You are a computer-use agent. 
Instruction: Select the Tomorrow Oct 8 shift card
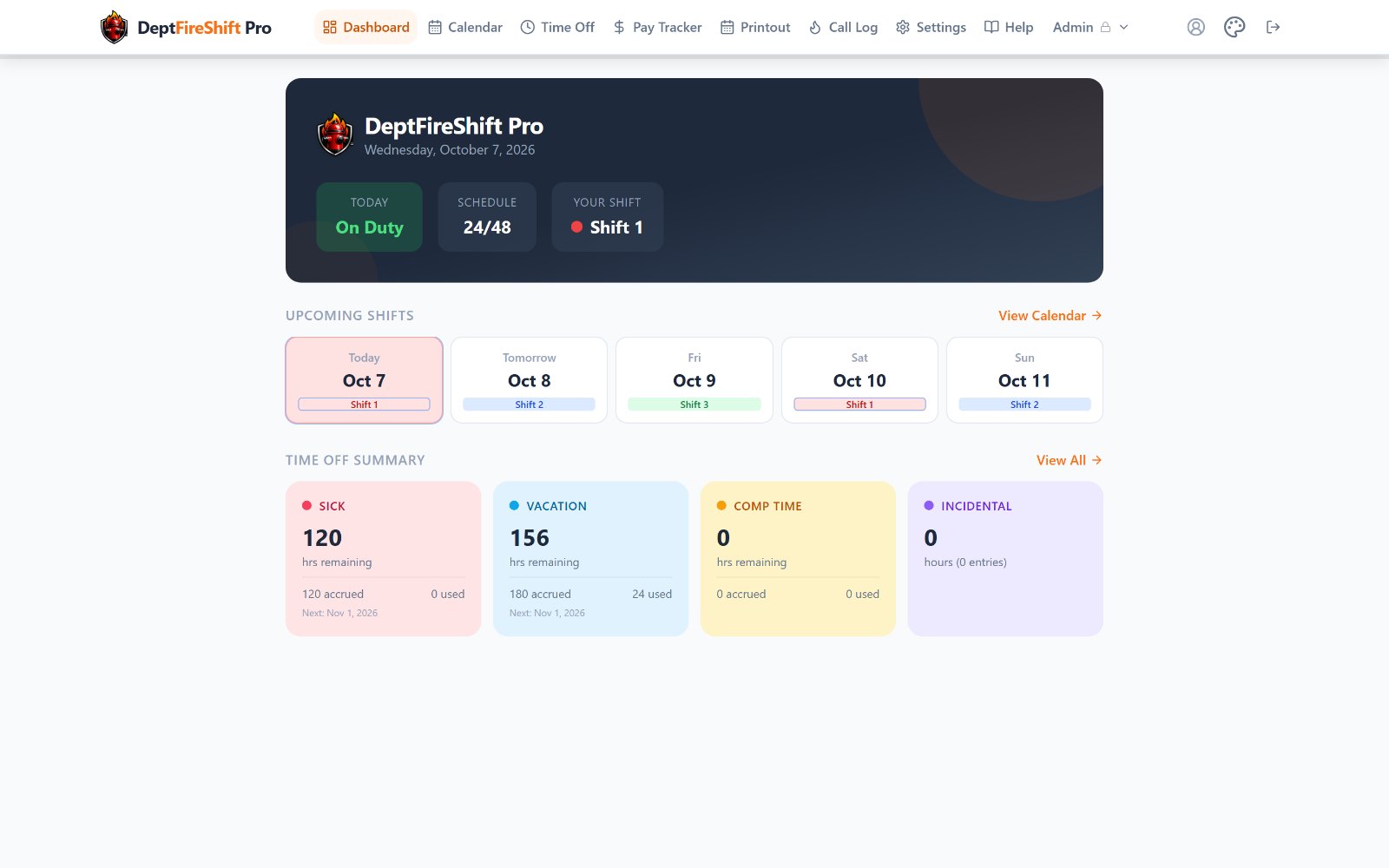(530, 380)
